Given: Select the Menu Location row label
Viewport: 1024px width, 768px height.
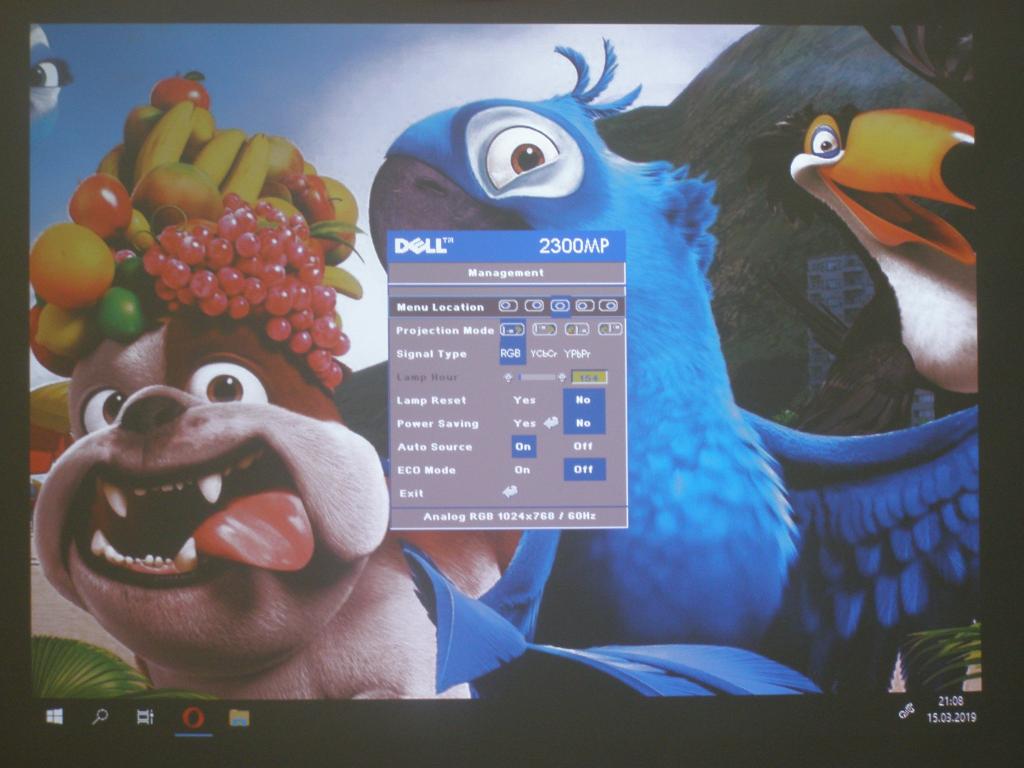Looking at the screenshot, I should click(x=440, y=307).
